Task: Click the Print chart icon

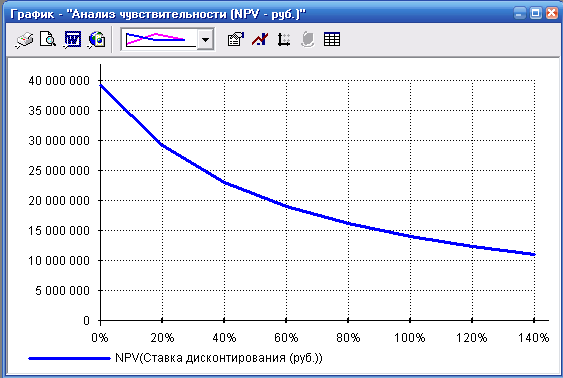Action: (x=24, y=39)
